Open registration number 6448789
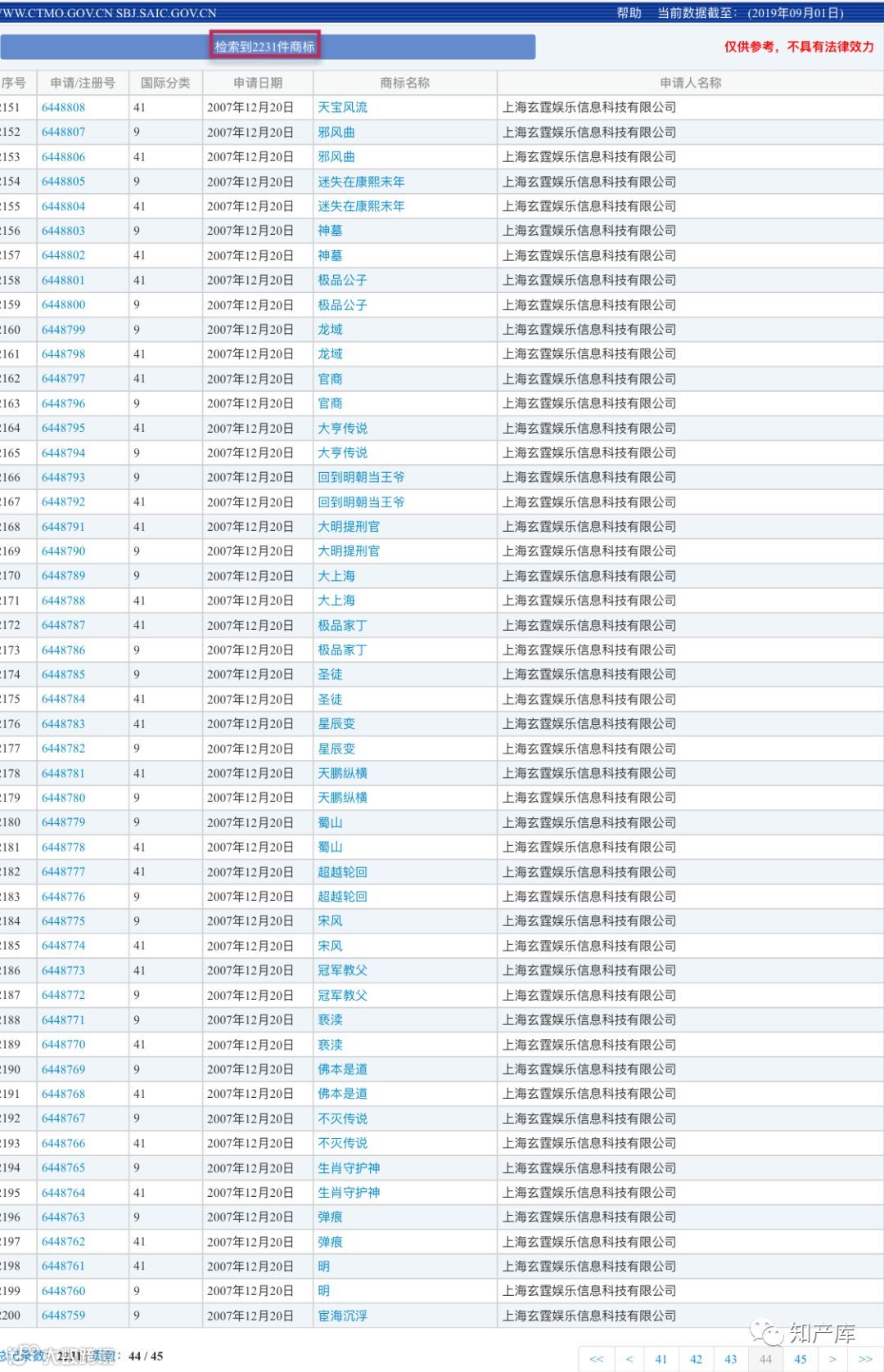The width and height of the screenshot is (884, 1372). coord(63,576)
